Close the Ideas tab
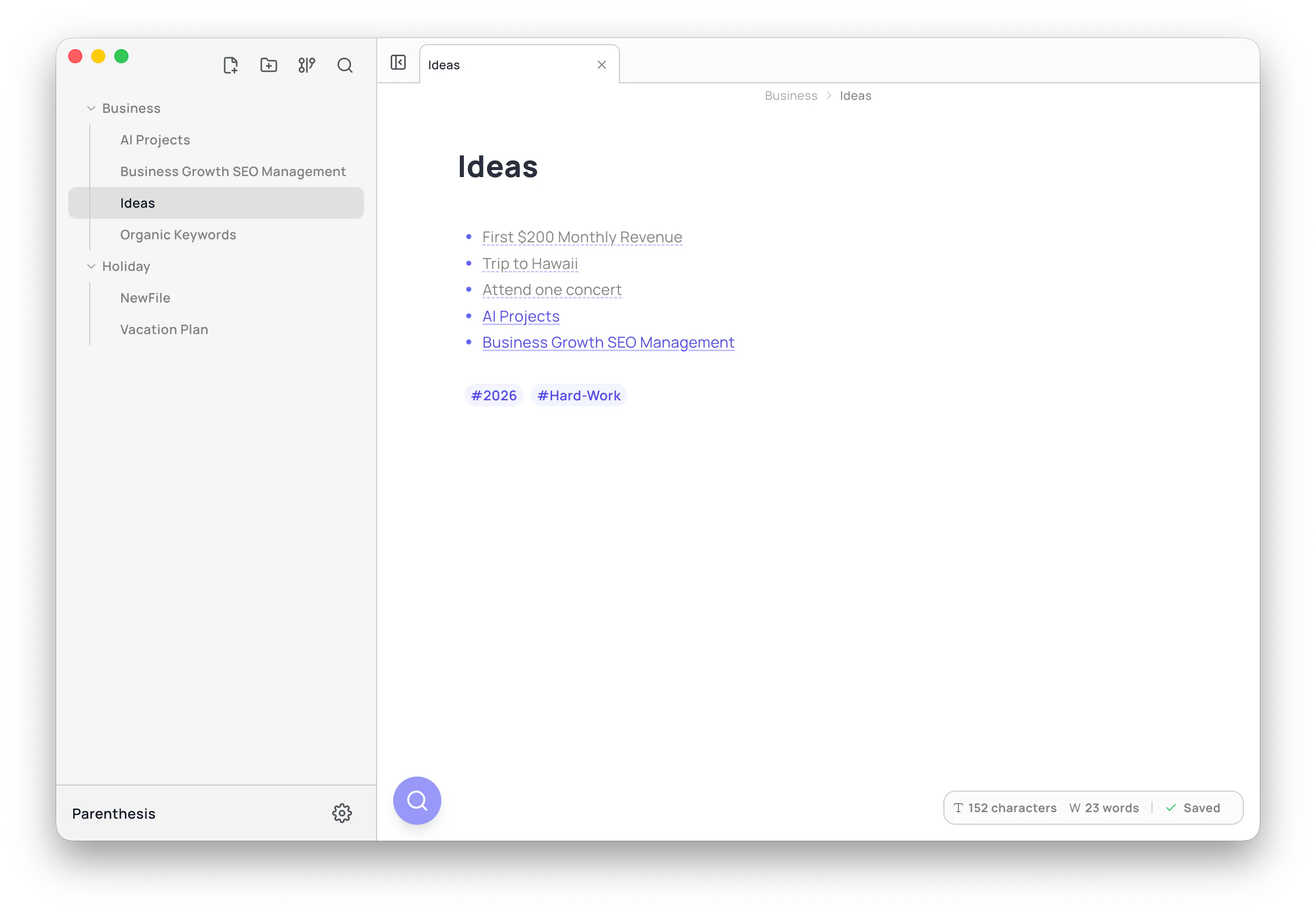Viewport: 1316px width, 915px height. point(601,65)
